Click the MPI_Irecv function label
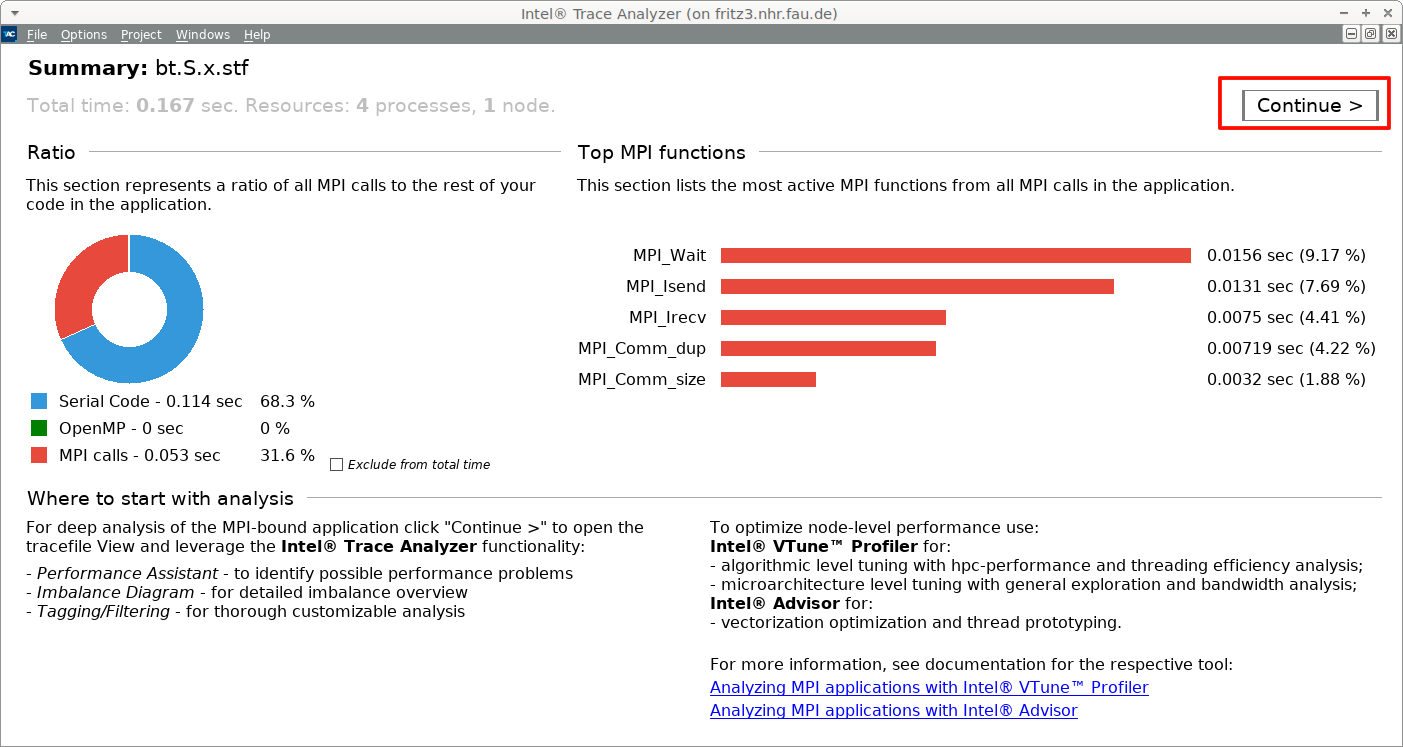The width and height of the screenshot is (1403, 747). (667, 317)
